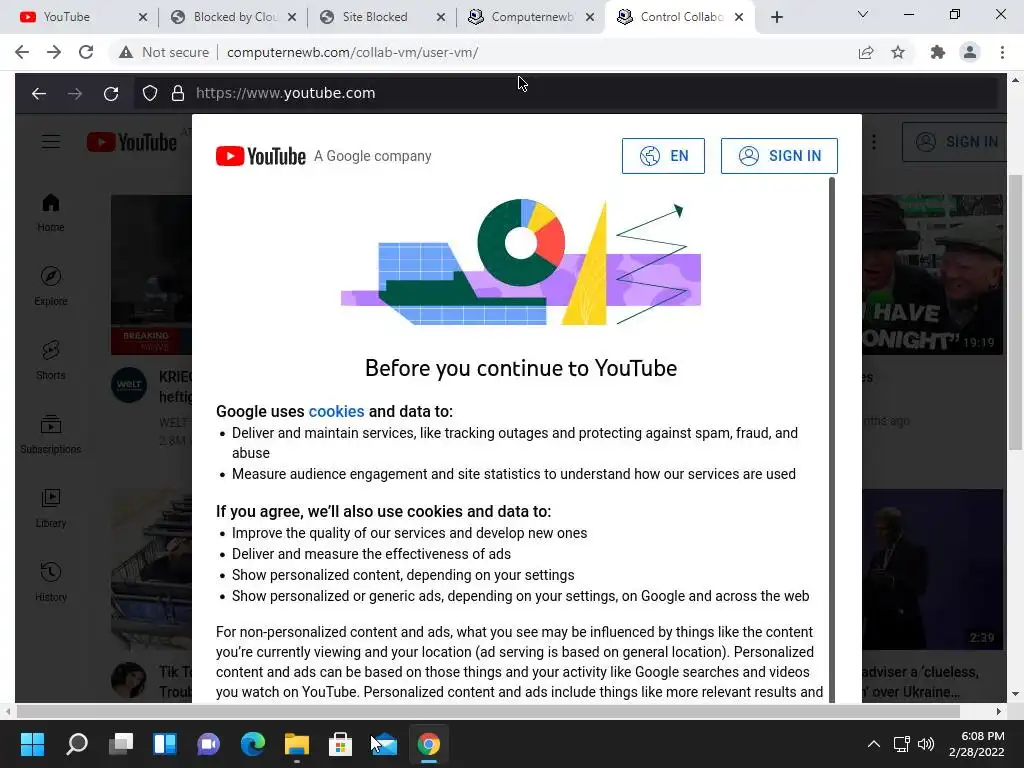Reload the page in the VM browser
Image resolution: width=1024 pixels, height=768 pixels.
point(111,93)
